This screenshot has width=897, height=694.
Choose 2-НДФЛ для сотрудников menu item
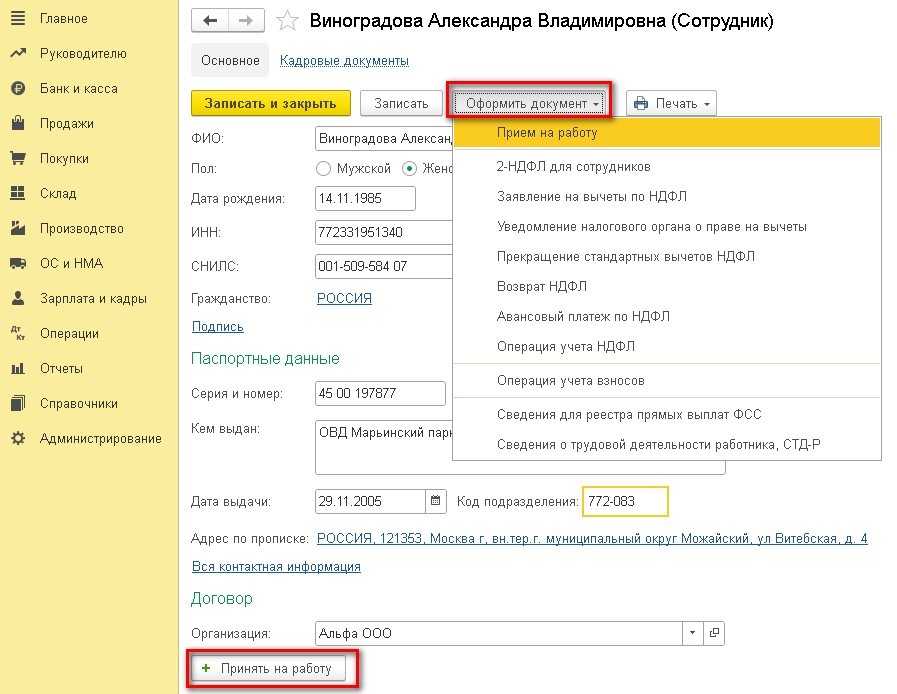pos(666,166)
